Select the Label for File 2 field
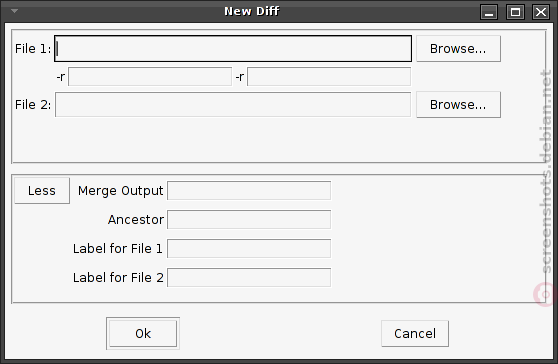 coord(249,278)
